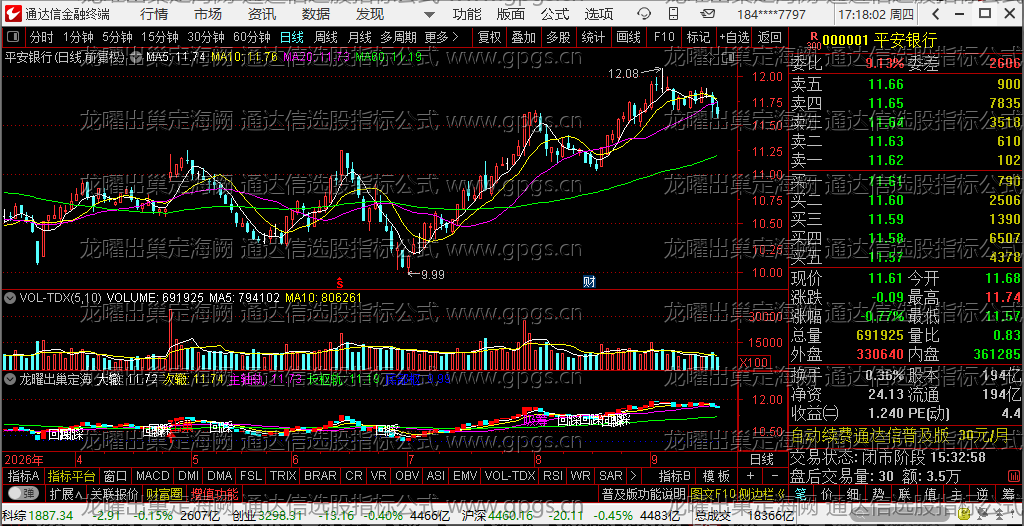This screenshot has height=526, width=1024.
Task: Select the 主 tab in the side panel
Action: tap(956, 493)
